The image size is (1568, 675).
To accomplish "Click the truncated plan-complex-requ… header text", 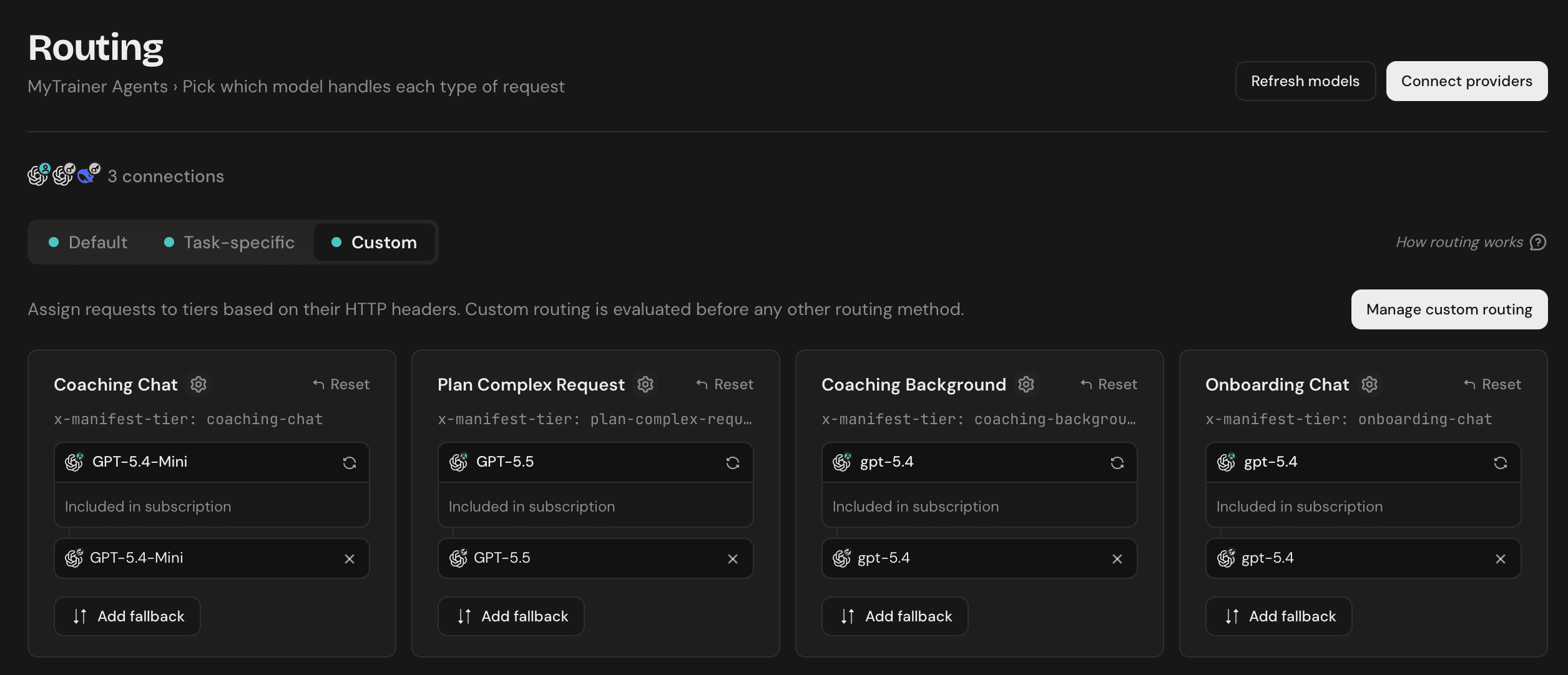I will (595, 419).
